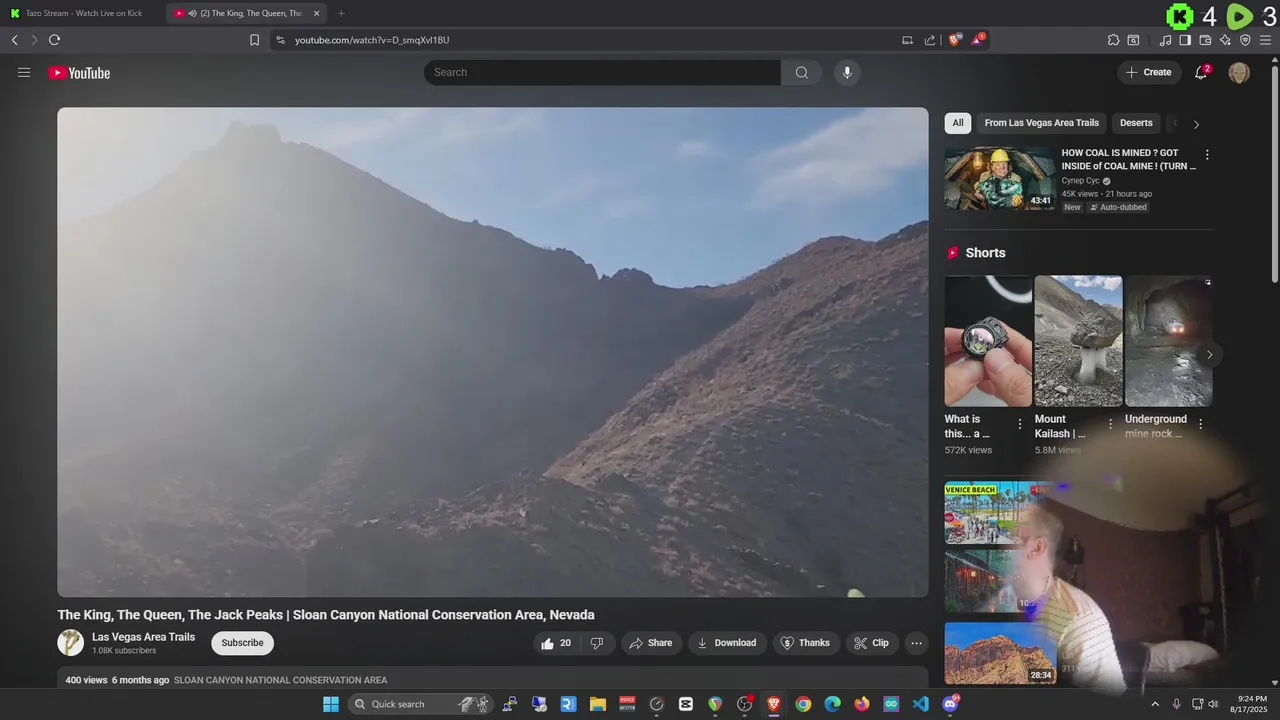Open the Brave VPN shield icon
1280x720 pixels.
(x=1245, y=40)
